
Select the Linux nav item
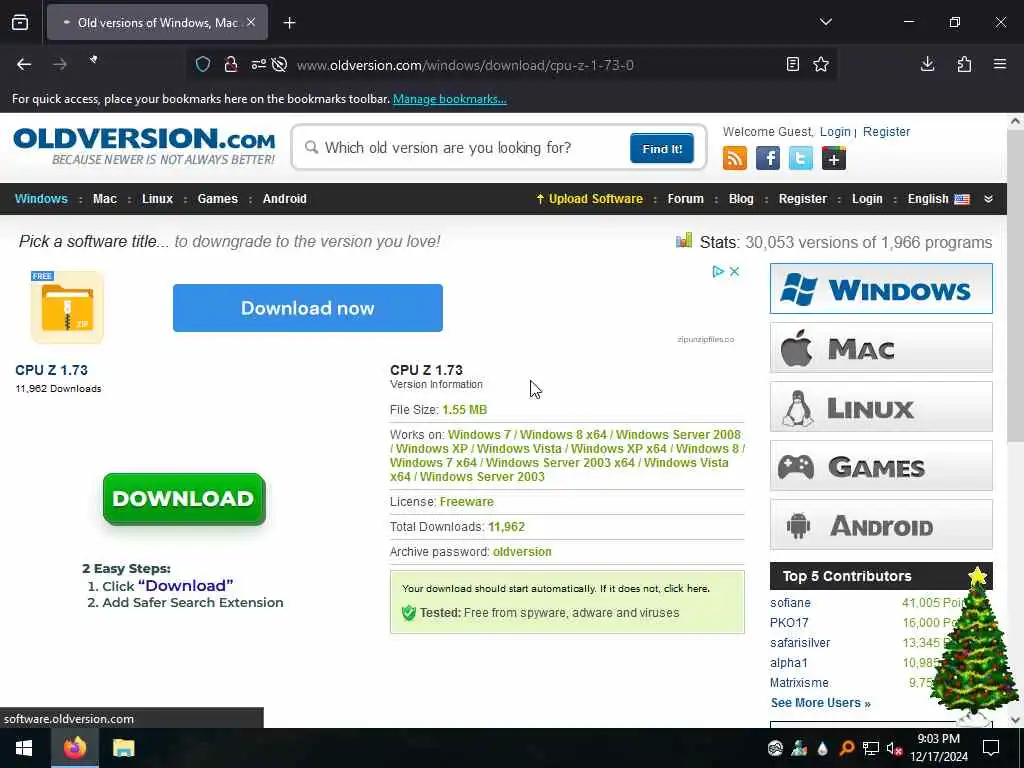coord(157,199)
